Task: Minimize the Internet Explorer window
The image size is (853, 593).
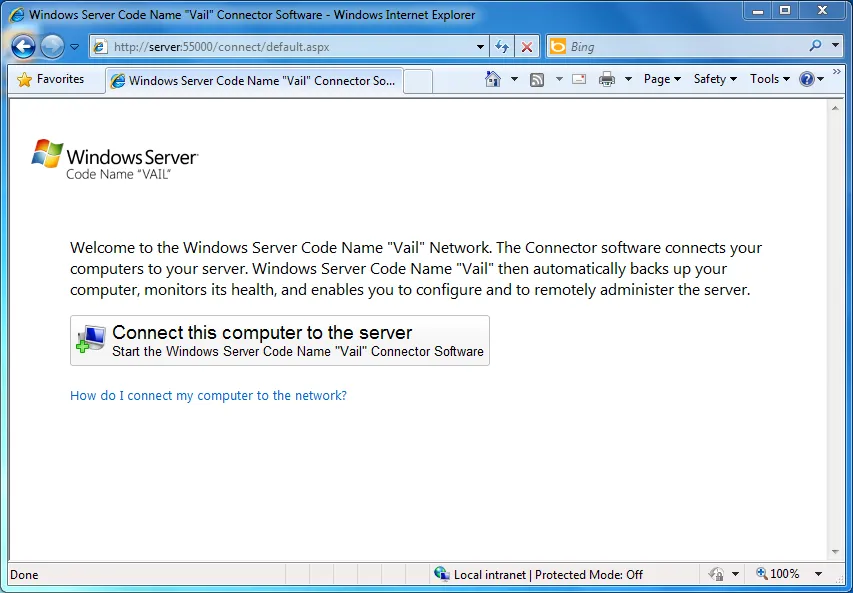Action: [759, 11]
